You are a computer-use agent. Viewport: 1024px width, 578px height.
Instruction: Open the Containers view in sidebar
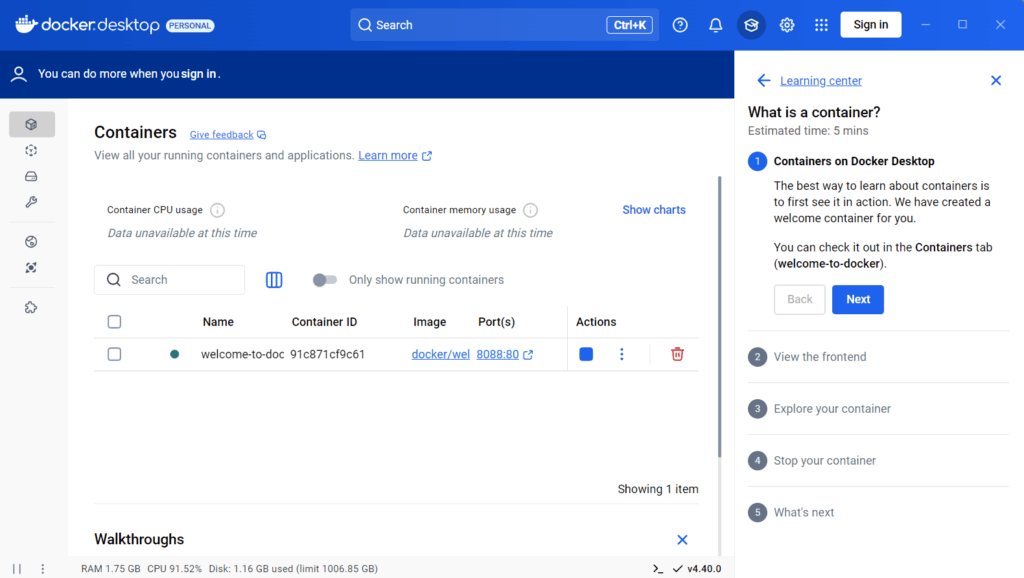(x=31, y=124)
